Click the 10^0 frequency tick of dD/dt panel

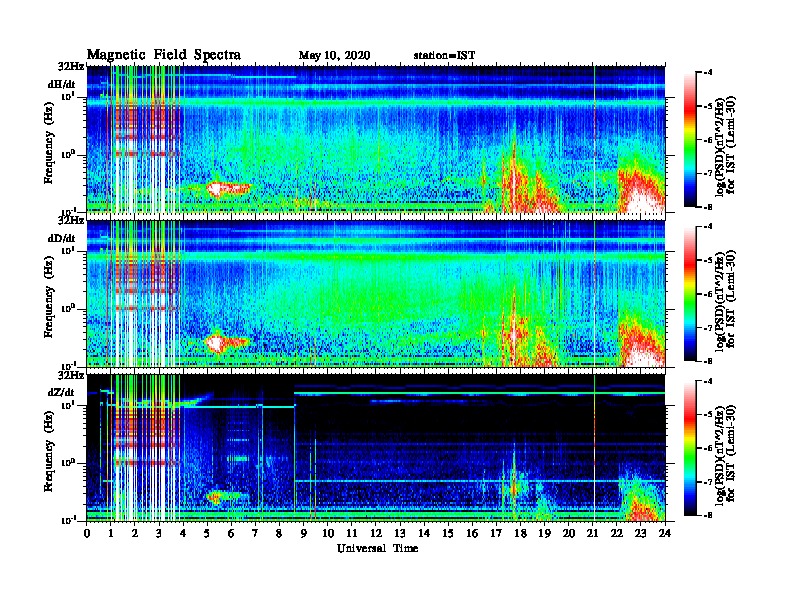click(68, 309)
